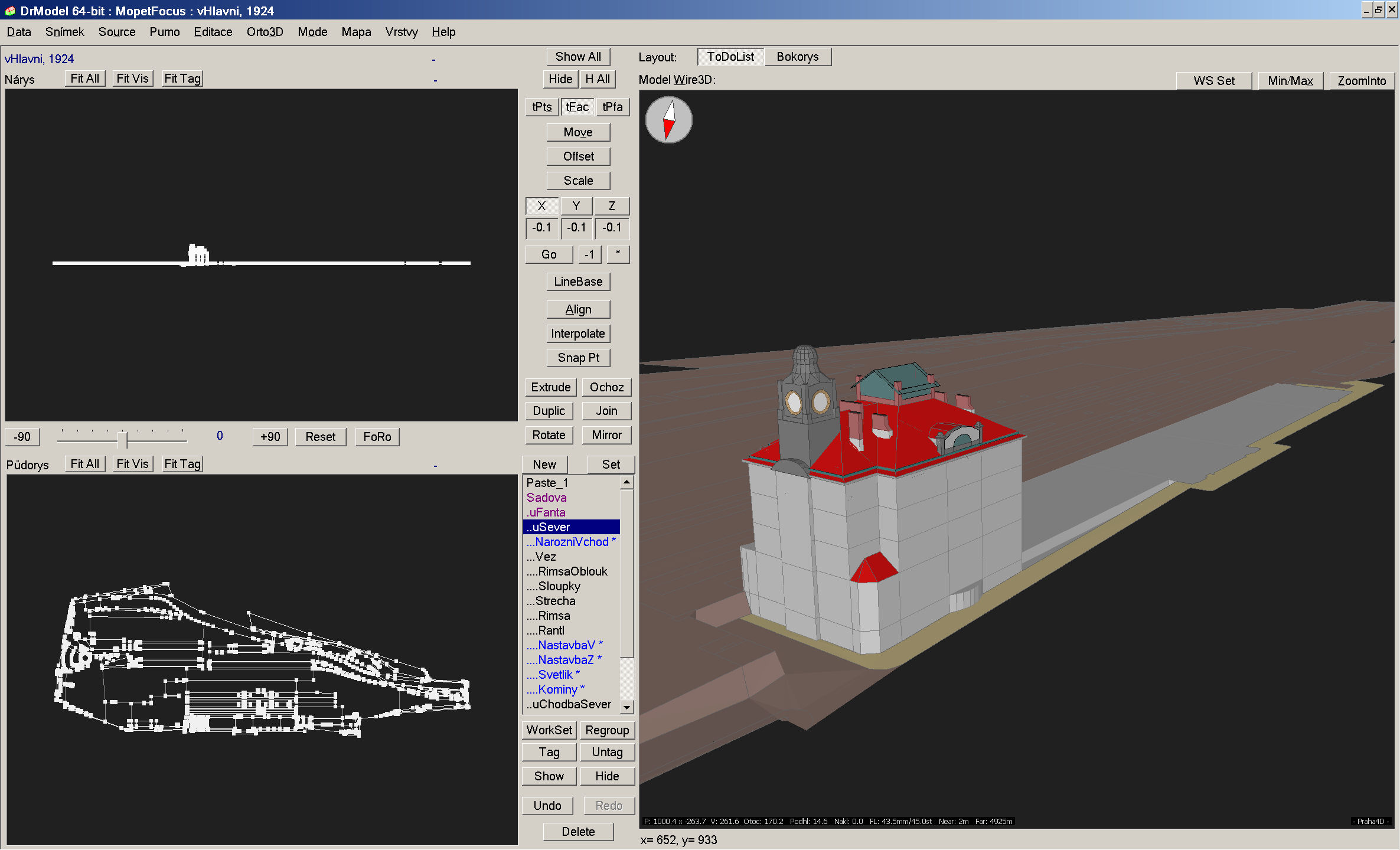
Task: Expand the ...NarozniVchod layer item
Action: [x=570, y=540]
